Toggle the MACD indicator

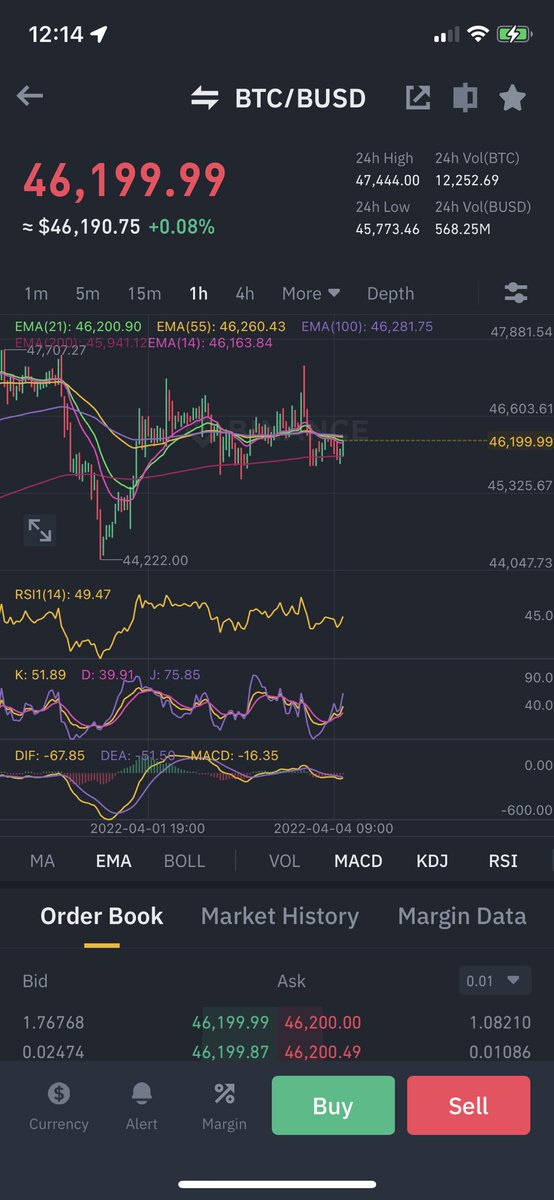358,861
